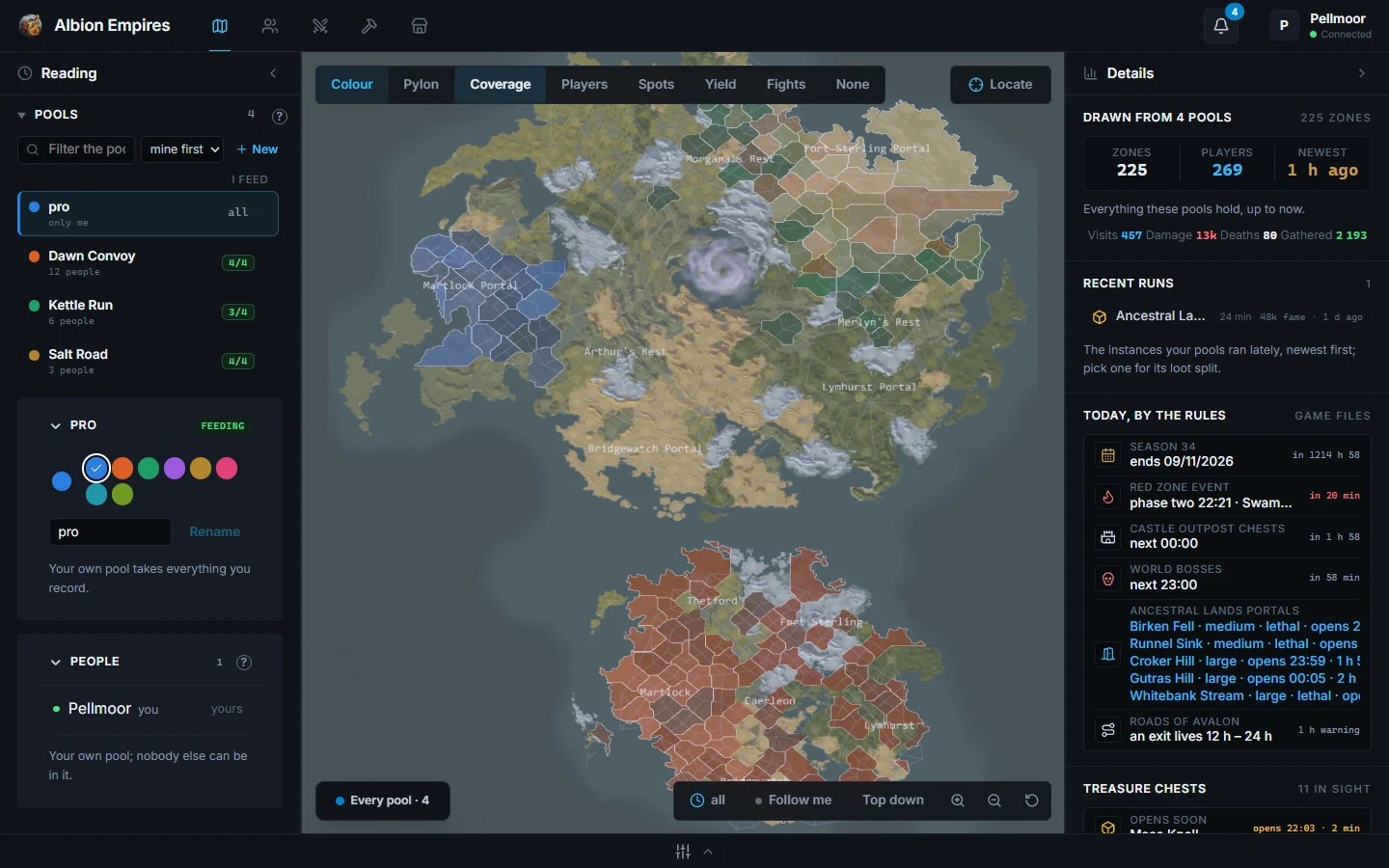This screenshot has width=1389, height=868.
Task: Pick the pink pool colour swatch
Action: pyautogui.click(x=227, y=469)
